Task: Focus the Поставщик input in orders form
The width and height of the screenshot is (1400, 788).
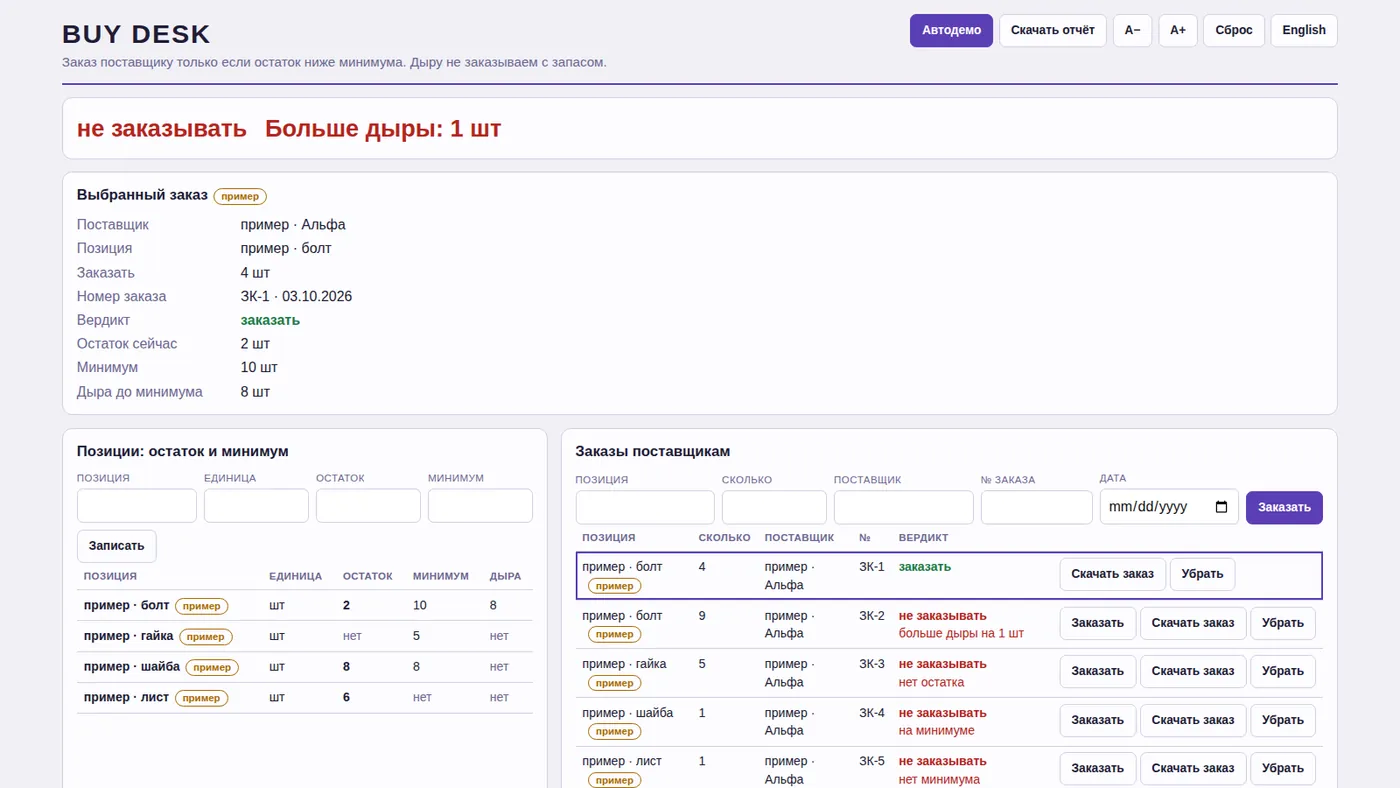Action: point(904,507)
